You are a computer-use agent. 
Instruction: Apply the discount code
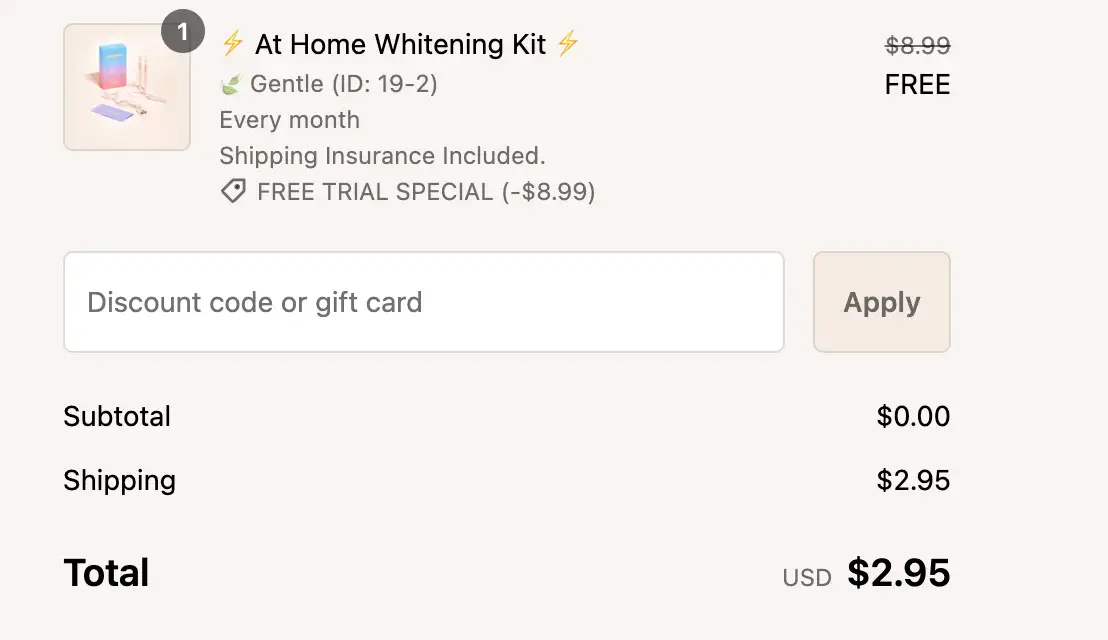tap(882, 302)
